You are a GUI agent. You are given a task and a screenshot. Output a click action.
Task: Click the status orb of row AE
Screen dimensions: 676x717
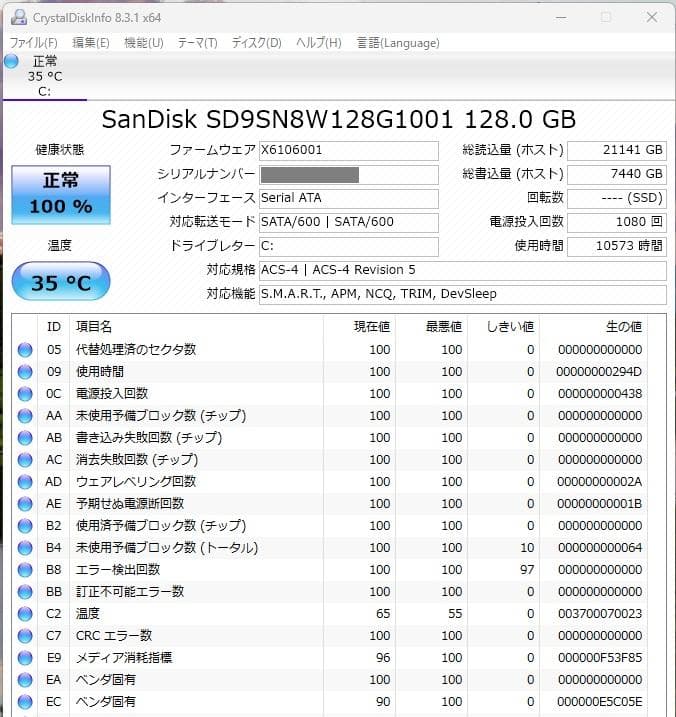[25, 503]
